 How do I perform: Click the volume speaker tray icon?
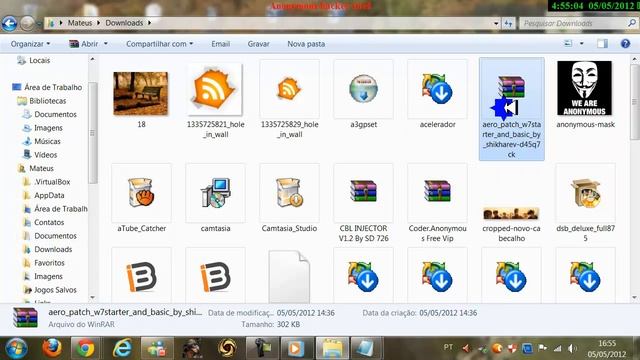point(572,348)
